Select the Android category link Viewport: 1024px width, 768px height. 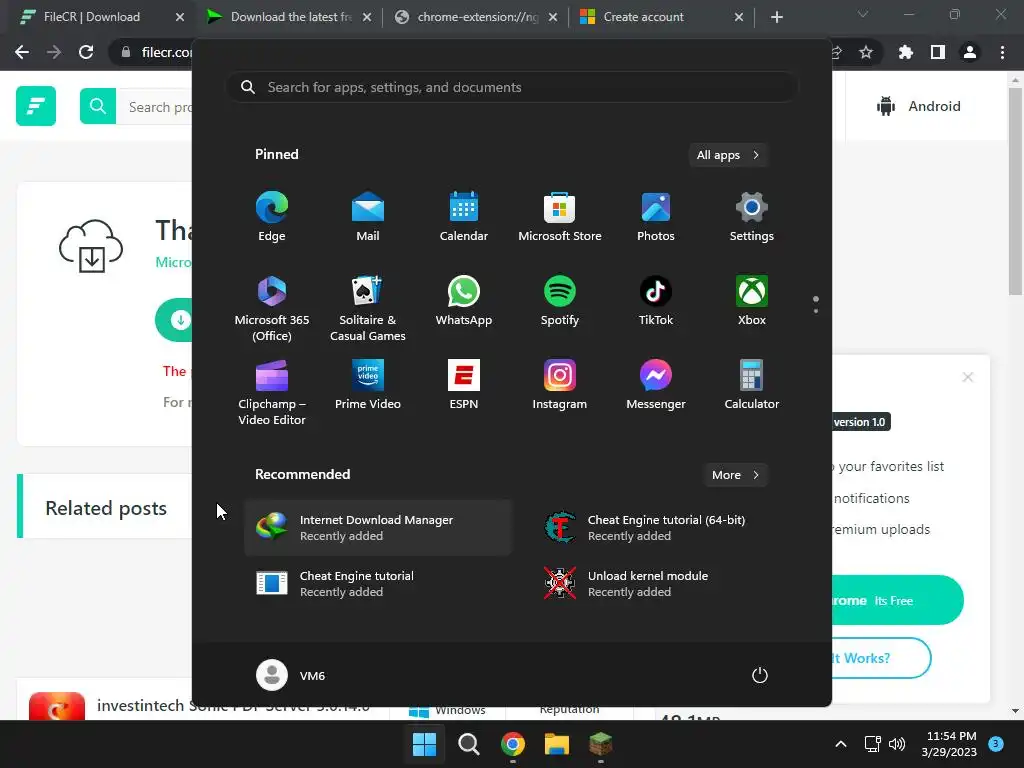point(920,106)
